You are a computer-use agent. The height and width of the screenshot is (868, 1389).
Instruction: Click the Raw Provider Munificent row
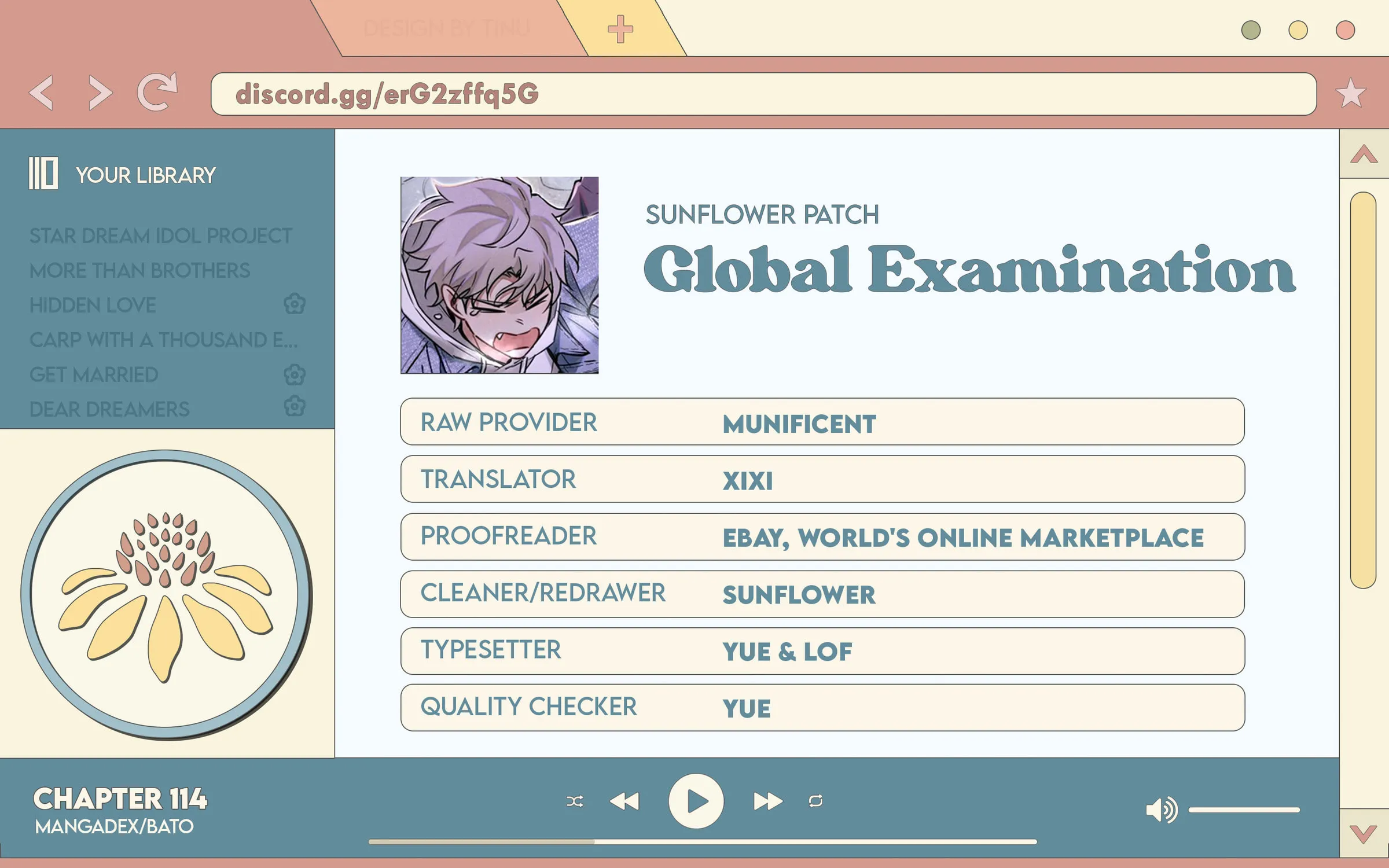[x=822, y=422]
